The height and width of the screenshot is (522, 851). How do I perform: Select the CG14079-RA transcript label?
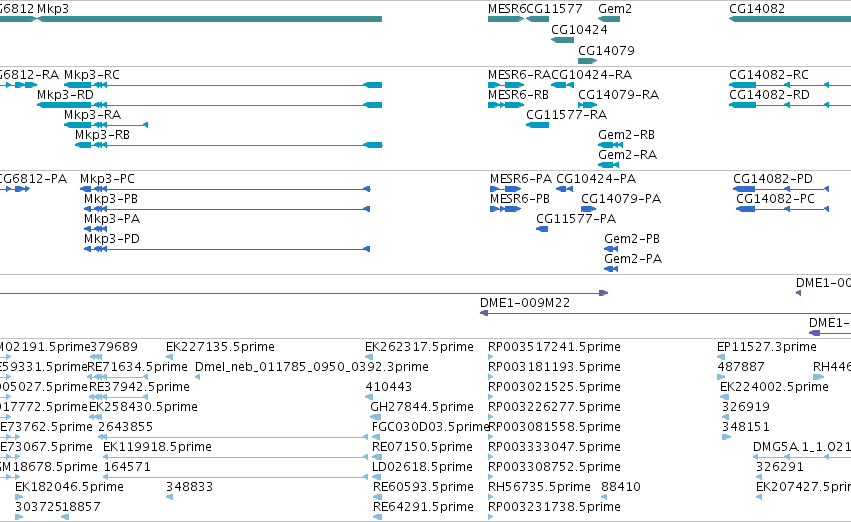coord(619,95)
